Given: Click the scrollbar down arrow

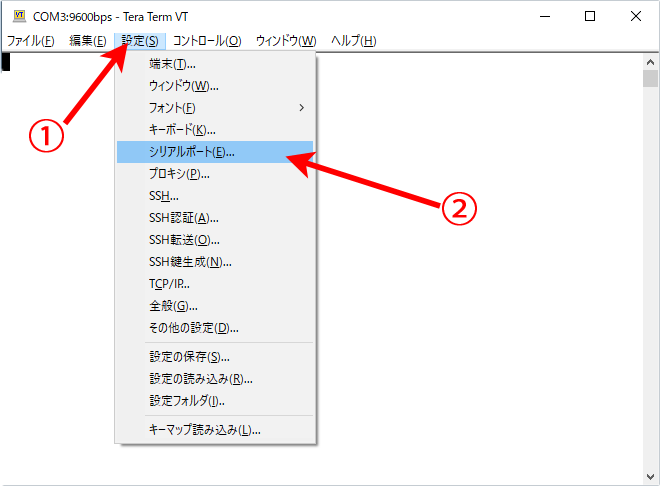Looking at the screenshot, I should 650,476.
